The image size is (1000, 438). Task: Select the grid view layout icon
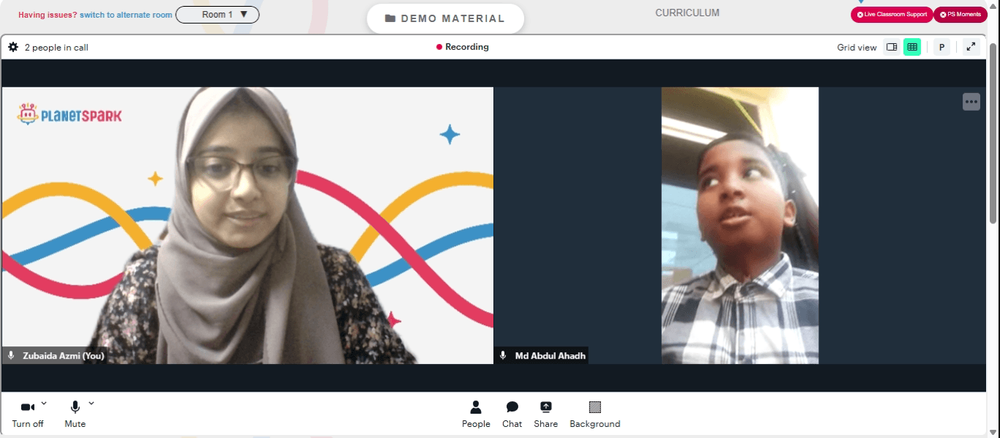(912, 47)
